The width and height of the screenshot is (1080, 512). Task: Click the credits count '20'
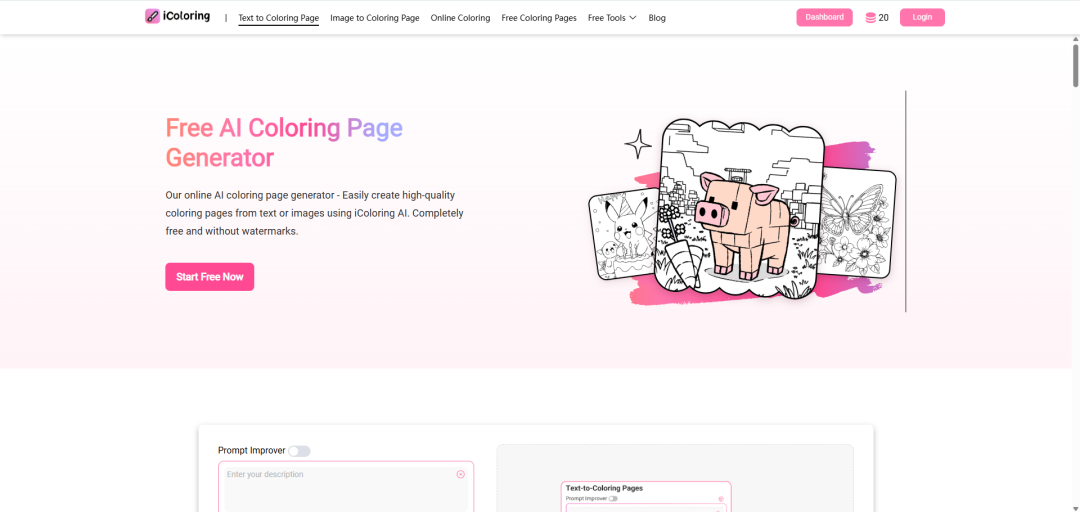pos(883,18)
